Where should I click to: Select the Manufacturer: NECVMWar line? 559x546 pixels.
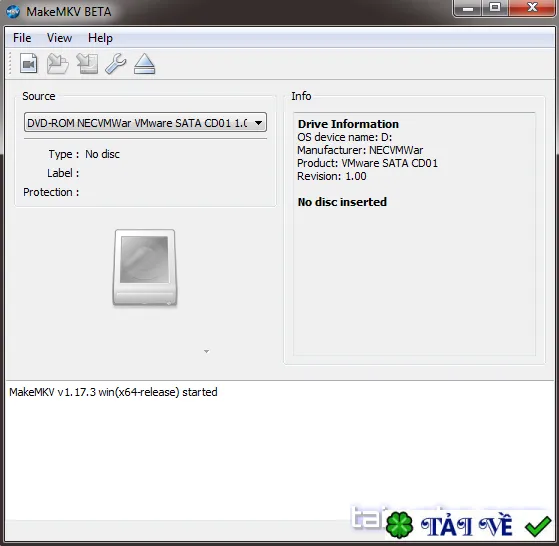[x=360, y=150]
